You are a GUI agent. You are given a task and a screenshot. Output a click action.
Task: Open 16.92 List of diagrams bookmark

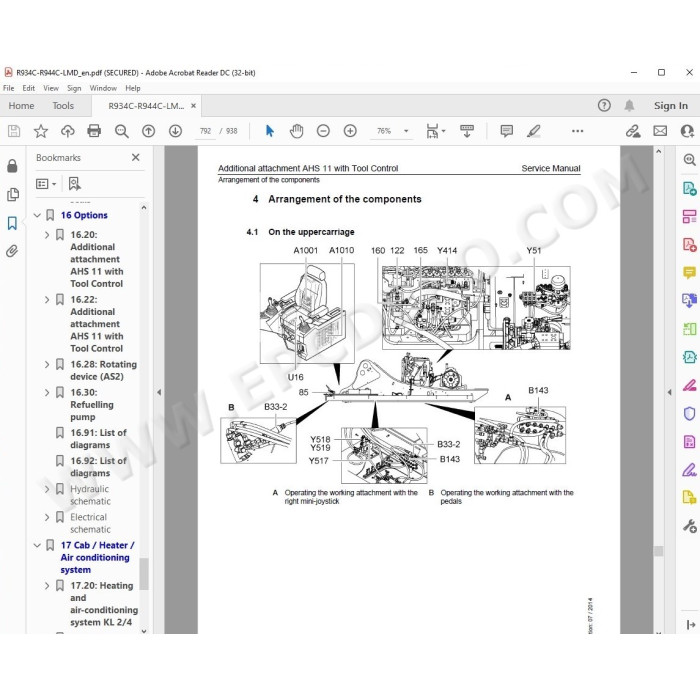tap(98, 467)
